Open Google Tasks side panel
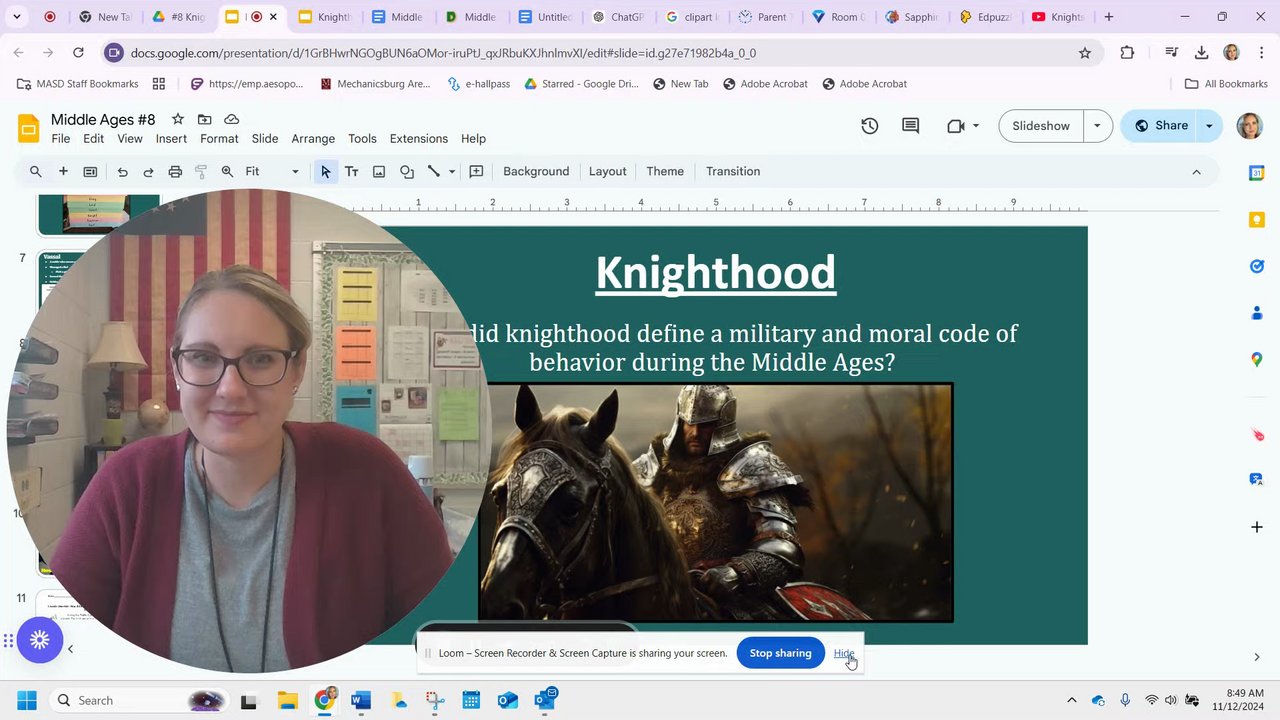Screen dimensions: 1280x720 coord(1257,266)
